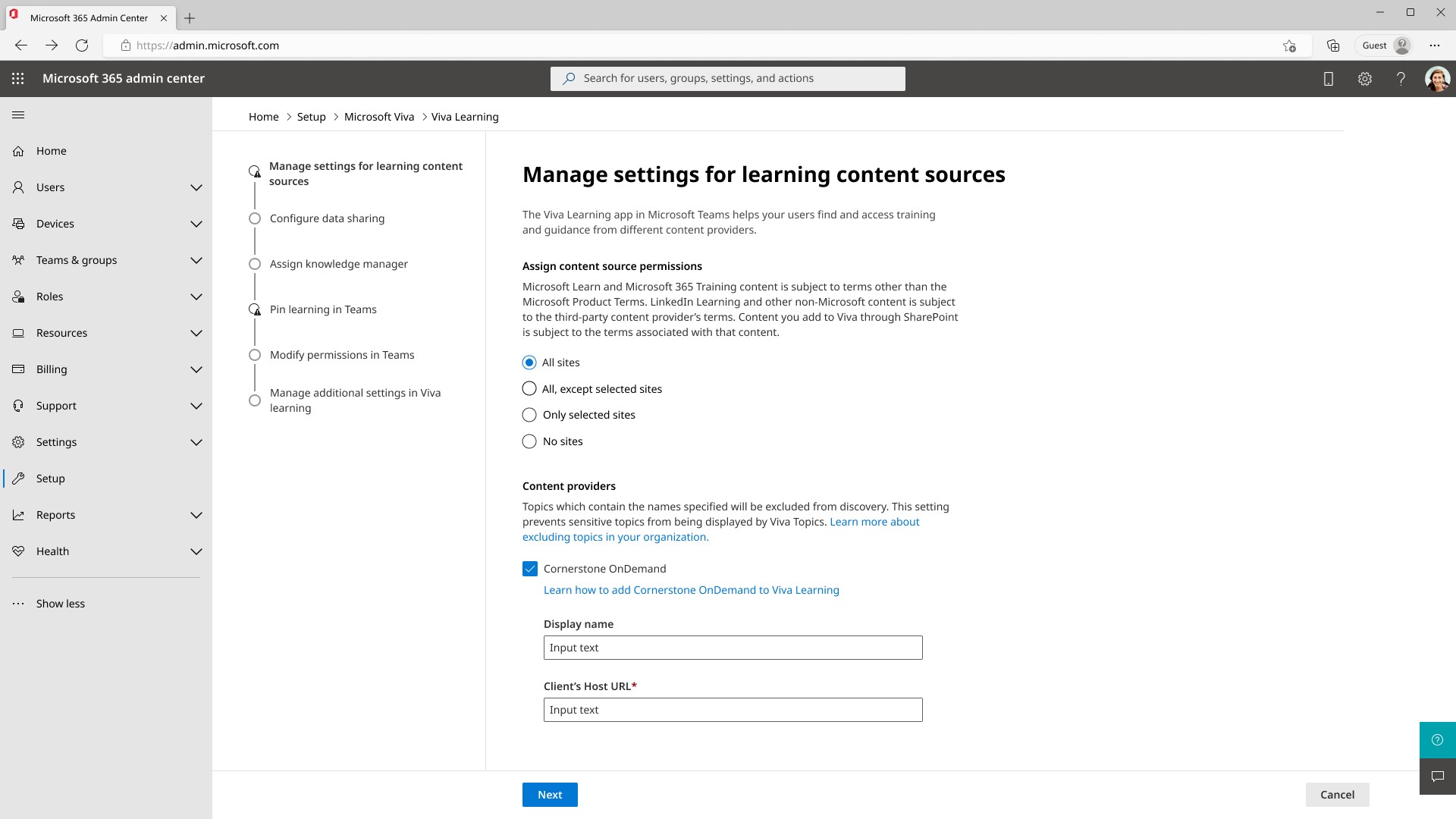
Task: Choose the 'No sites' radio option
Action: (x=529, y=441)
